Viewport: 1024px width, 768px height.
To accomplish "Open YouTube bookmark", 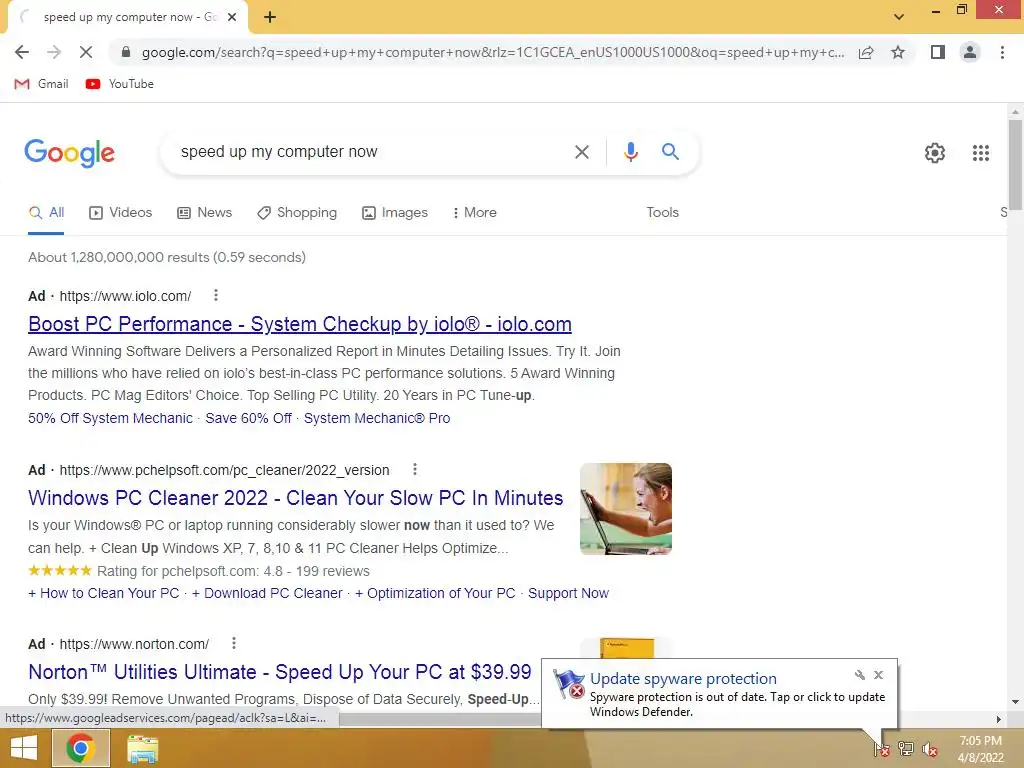I will [120, 84].
